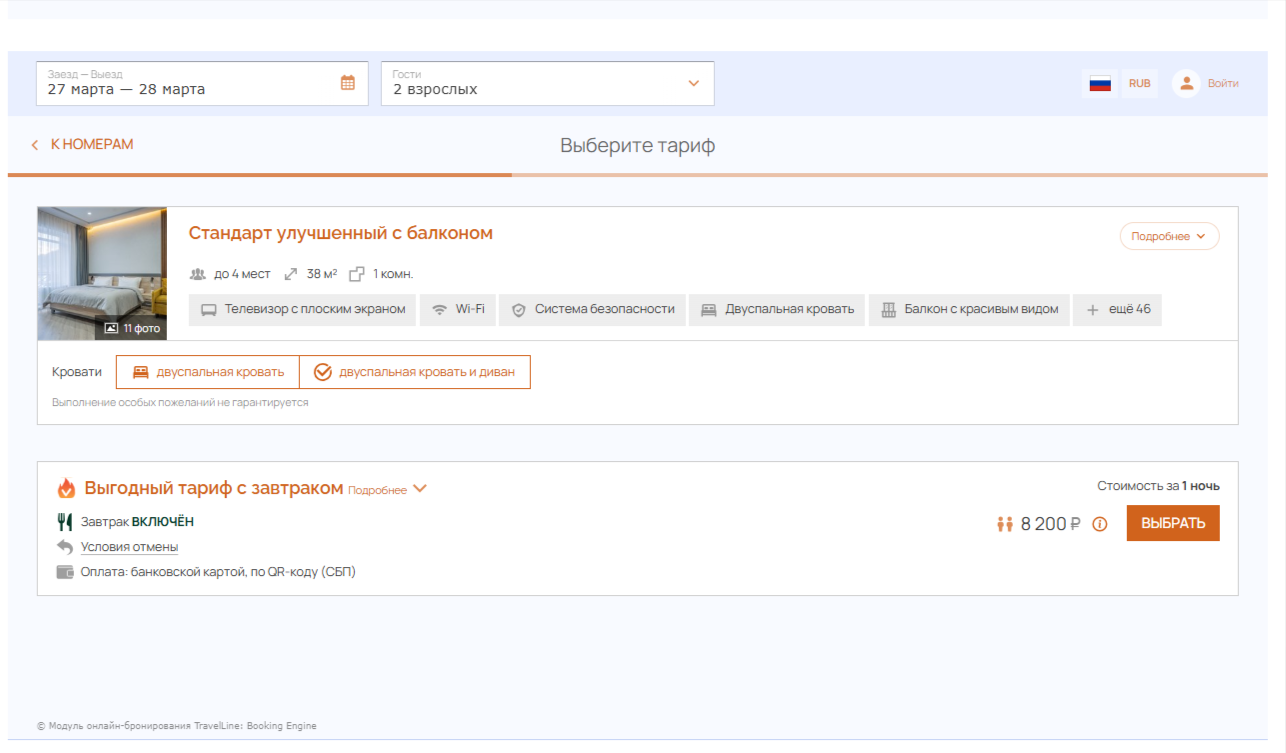
Task: Open the guests dropdown
Action: point(547,84)
